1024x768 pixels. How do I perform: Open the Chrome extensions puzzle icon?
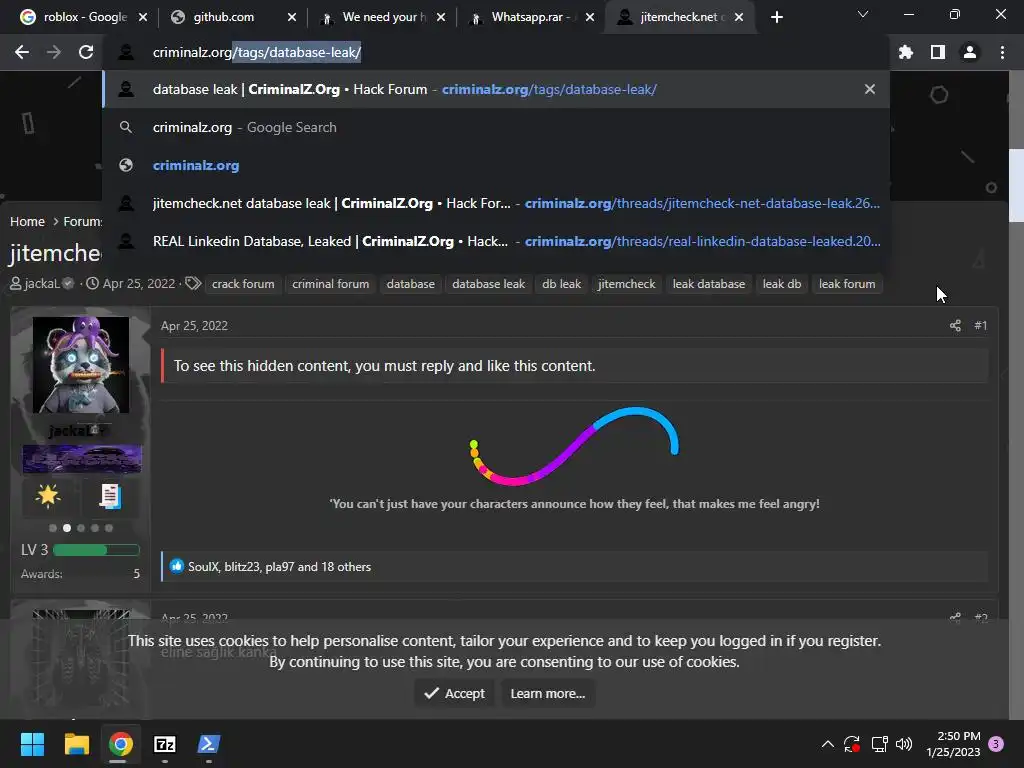906,52
